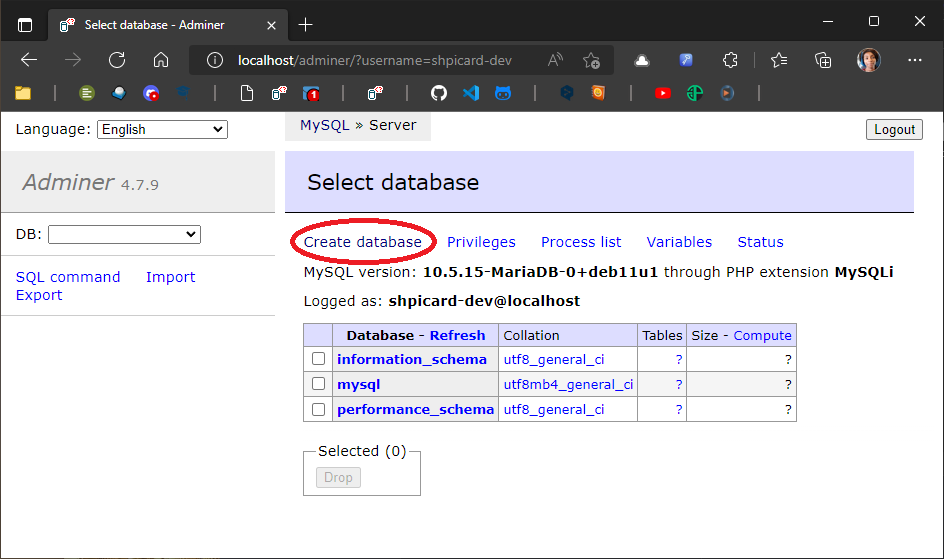Open the GitHub bookmark
The width and height of the screenshot is (944, 559).
click(x=439, y=93)
